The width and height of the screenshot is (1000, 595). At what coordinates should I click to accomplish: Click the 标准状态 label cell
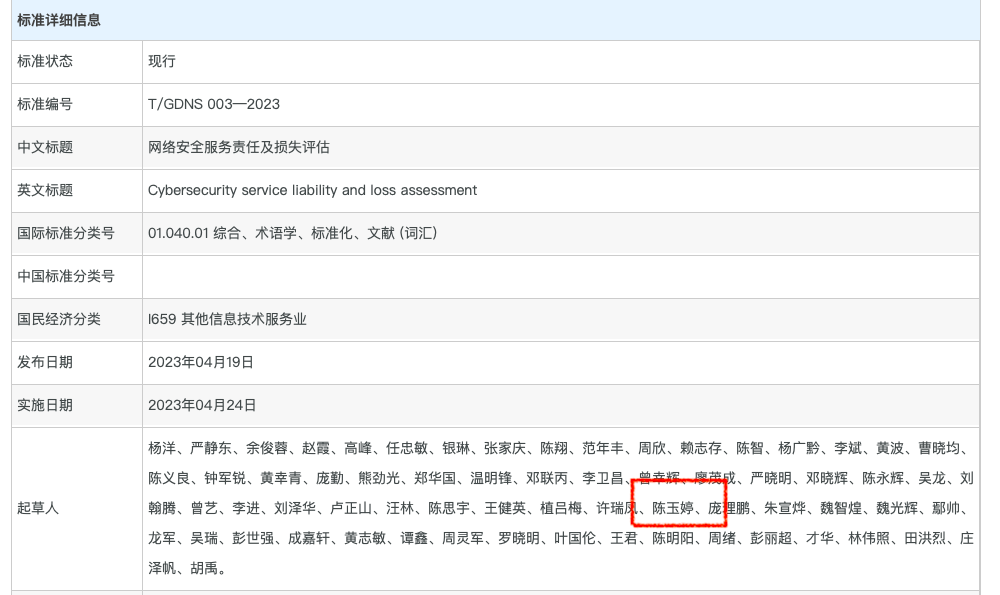[x=45, y=62]
